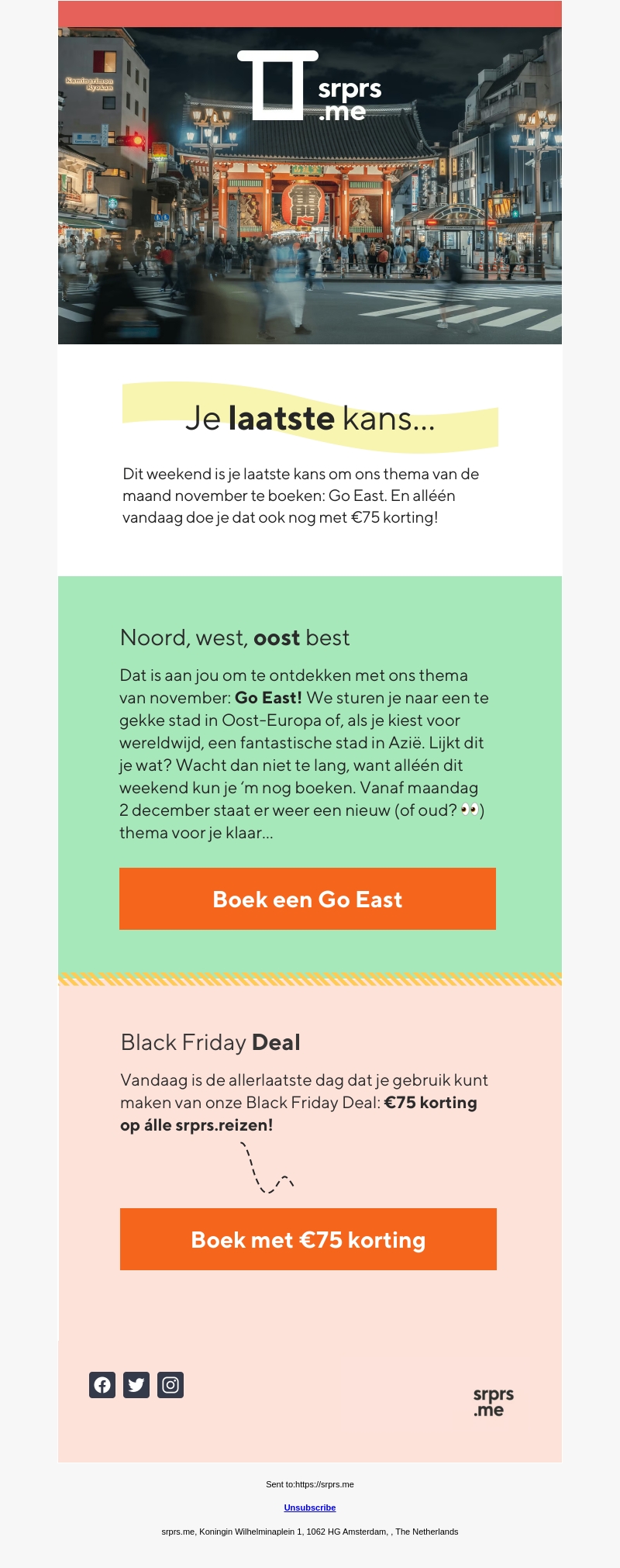
Task: Click the "Je laatste kans..." headline
Action: coord(310,419)
